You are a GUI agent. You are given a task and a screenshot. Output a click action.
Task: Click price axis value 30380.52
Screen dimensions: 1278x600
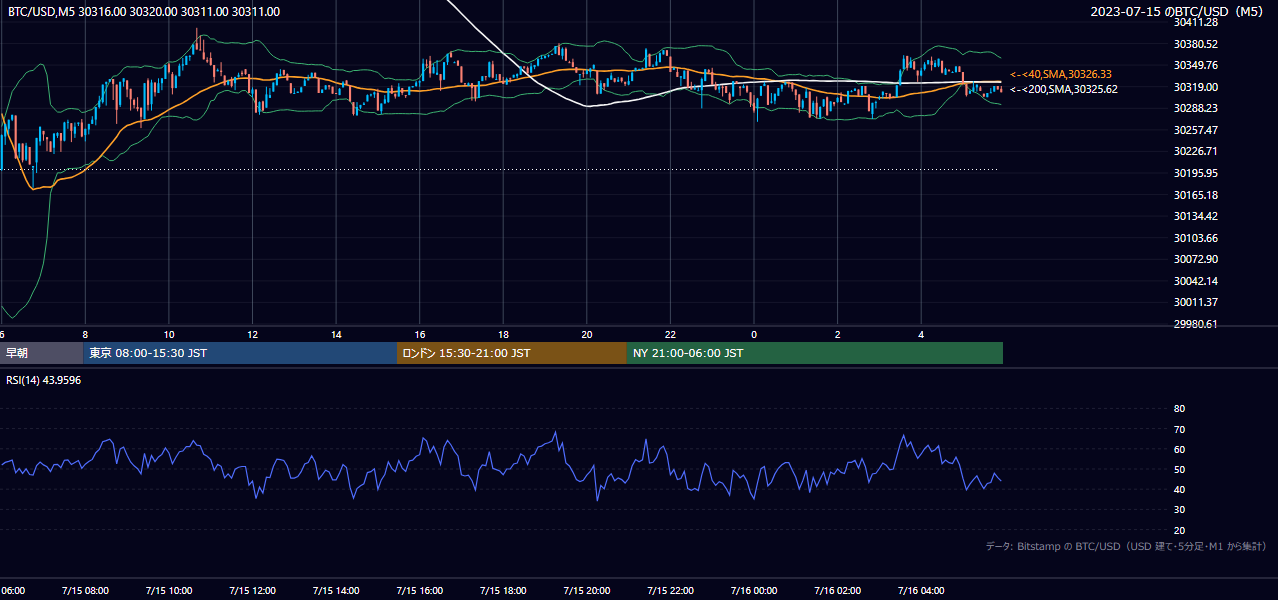point(1195,44)
